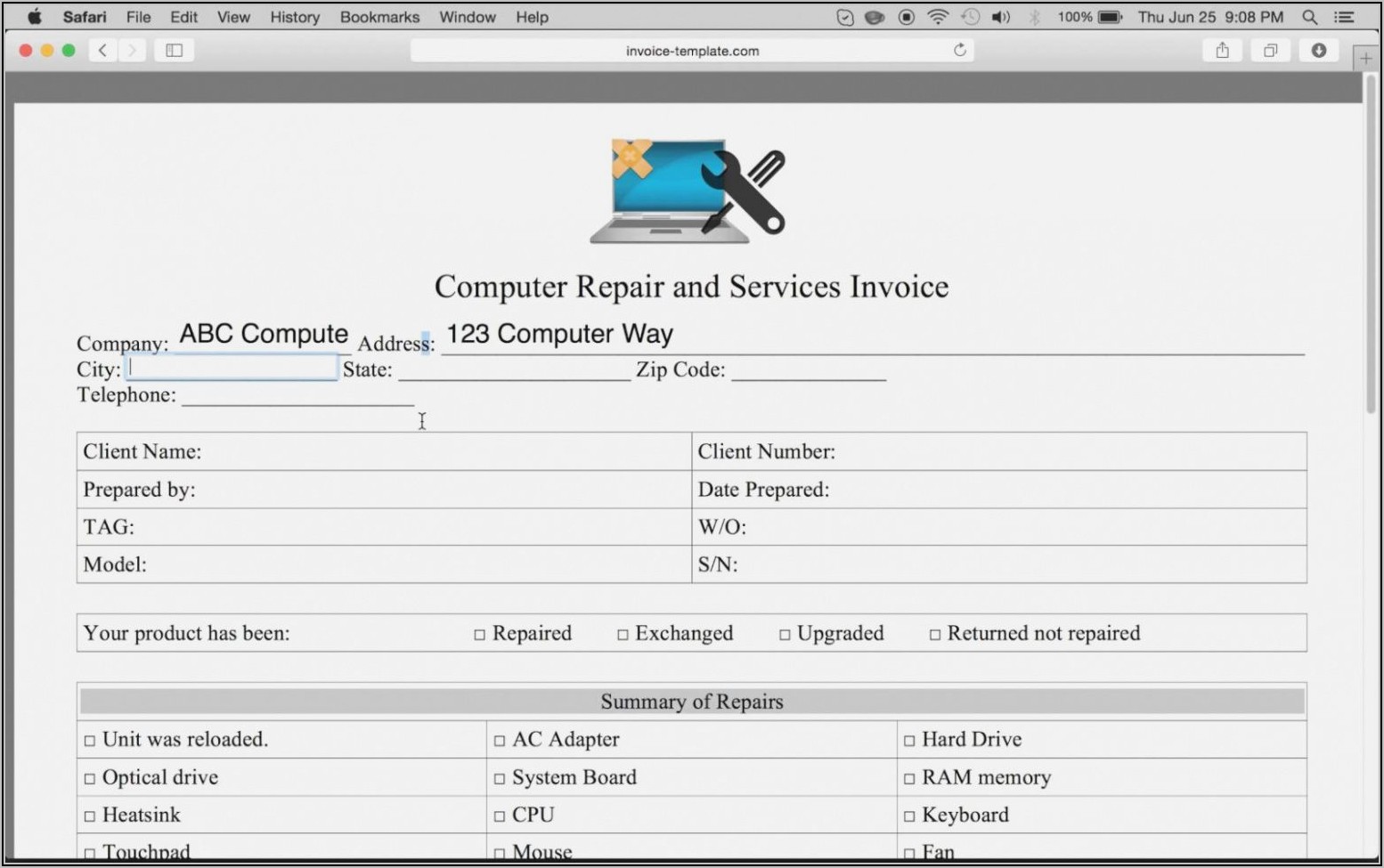Open the History menu
The image size is (1384, 868).
(x=295, y=17)
